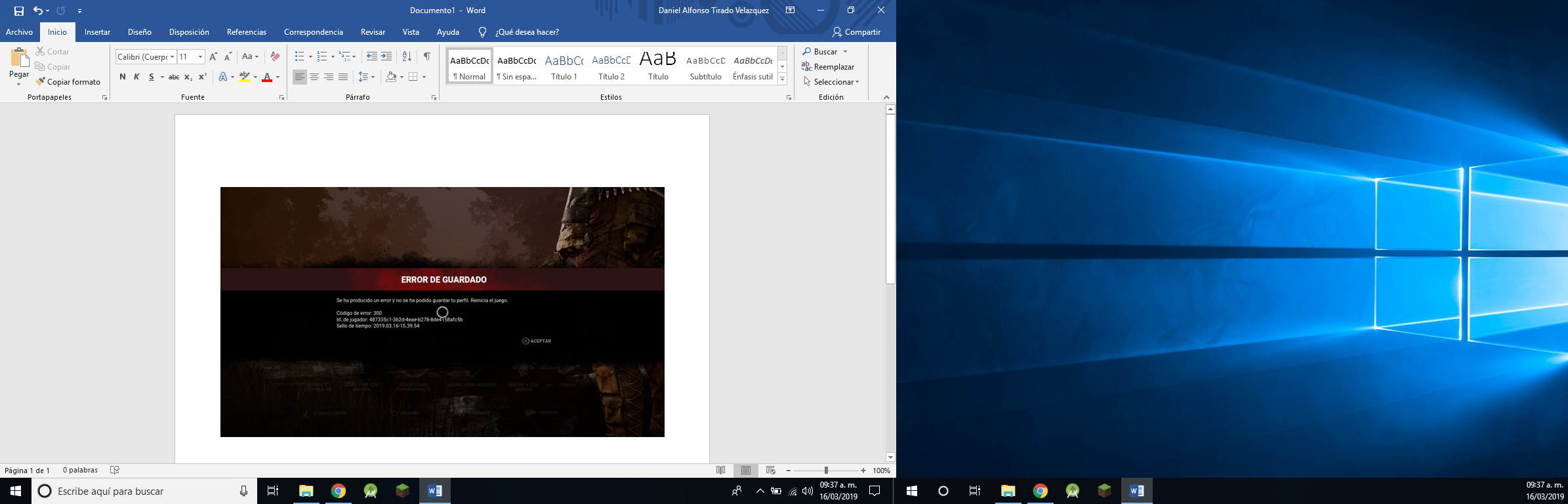Switch to the Diseño tab
Image resolution: width=1568 pixels, height=504 pixels.
click(x=140, y=32)
